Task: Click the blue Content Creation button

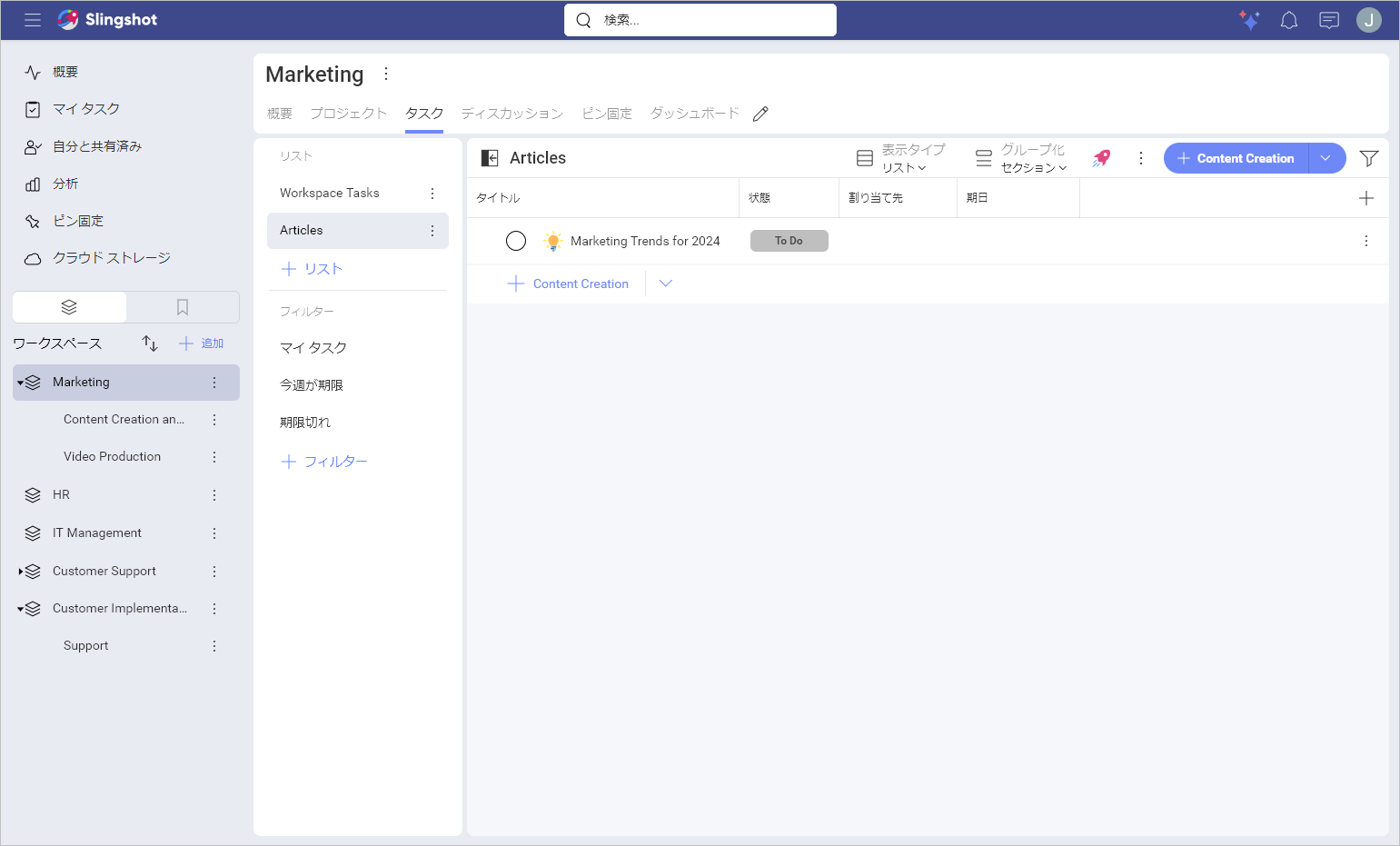Action: pos(1236,158)
